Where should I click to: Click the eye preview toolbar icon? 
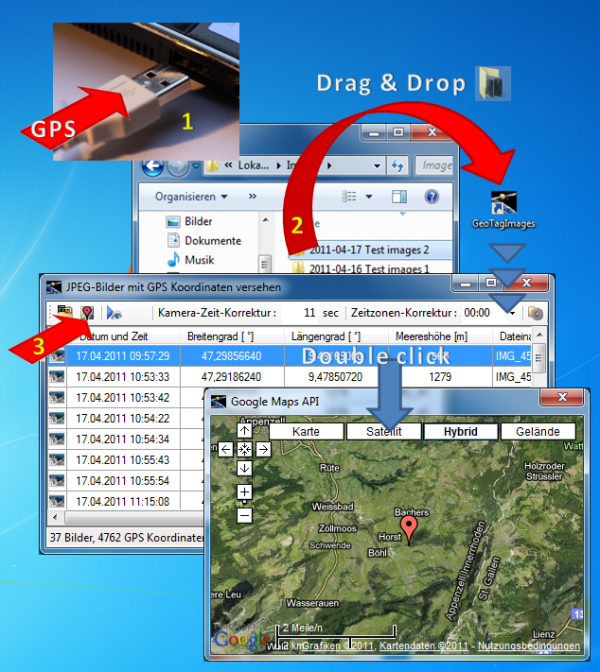click(114, 313)
